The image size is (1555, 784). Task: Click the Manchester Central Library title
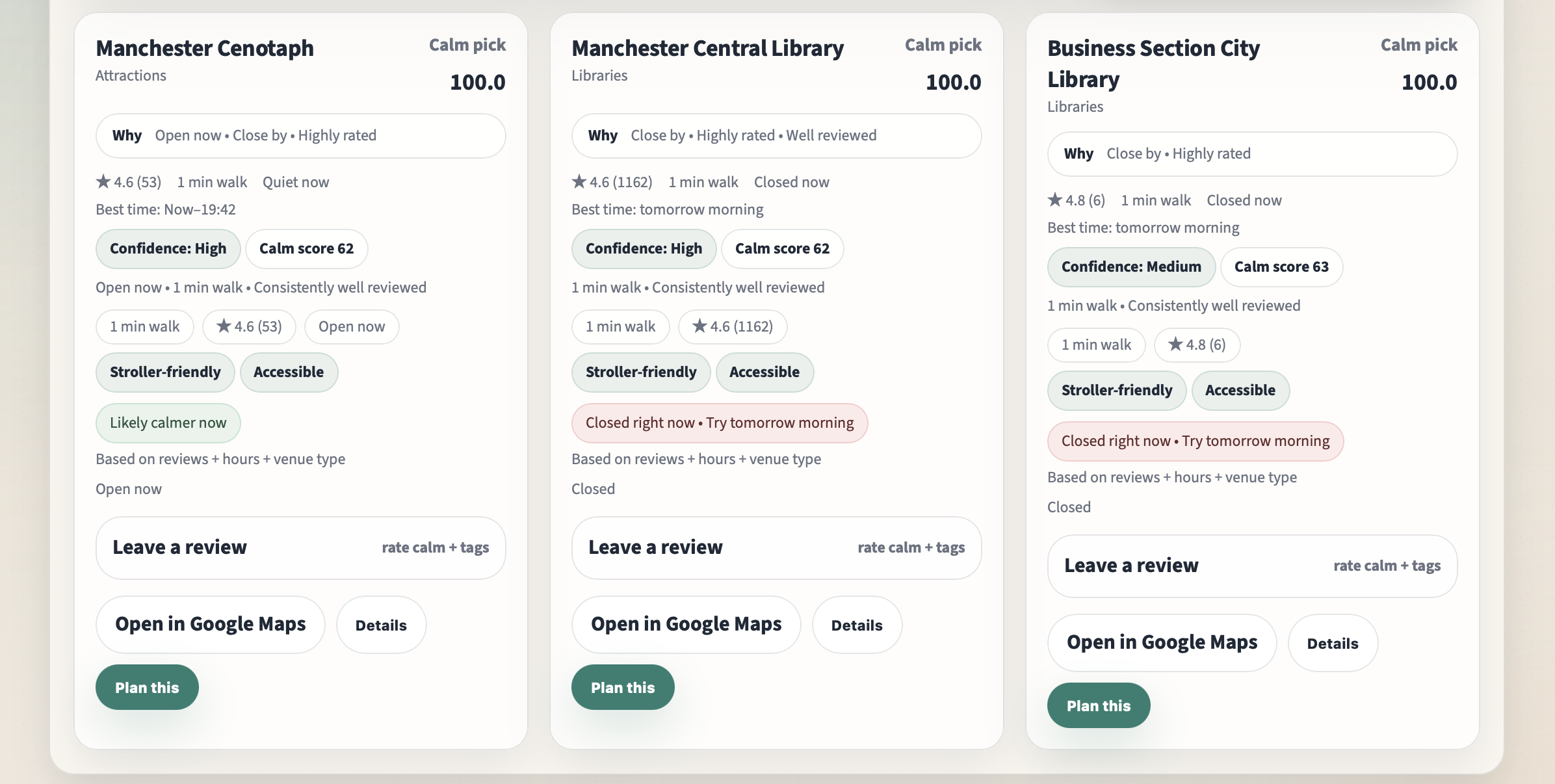click(x=707, y=48)
